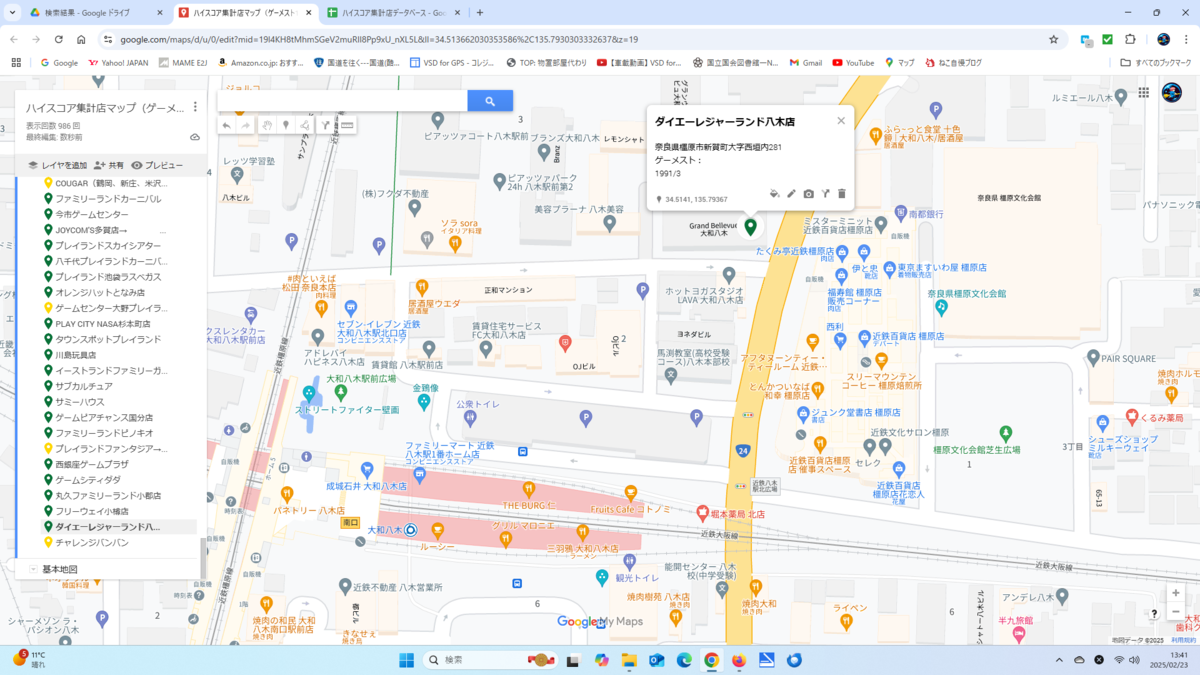Screen dimensions: 1200x675
Task: Click the Undo arrow in map toolbar
Action: pyautogui.click(x=227, y=126)
